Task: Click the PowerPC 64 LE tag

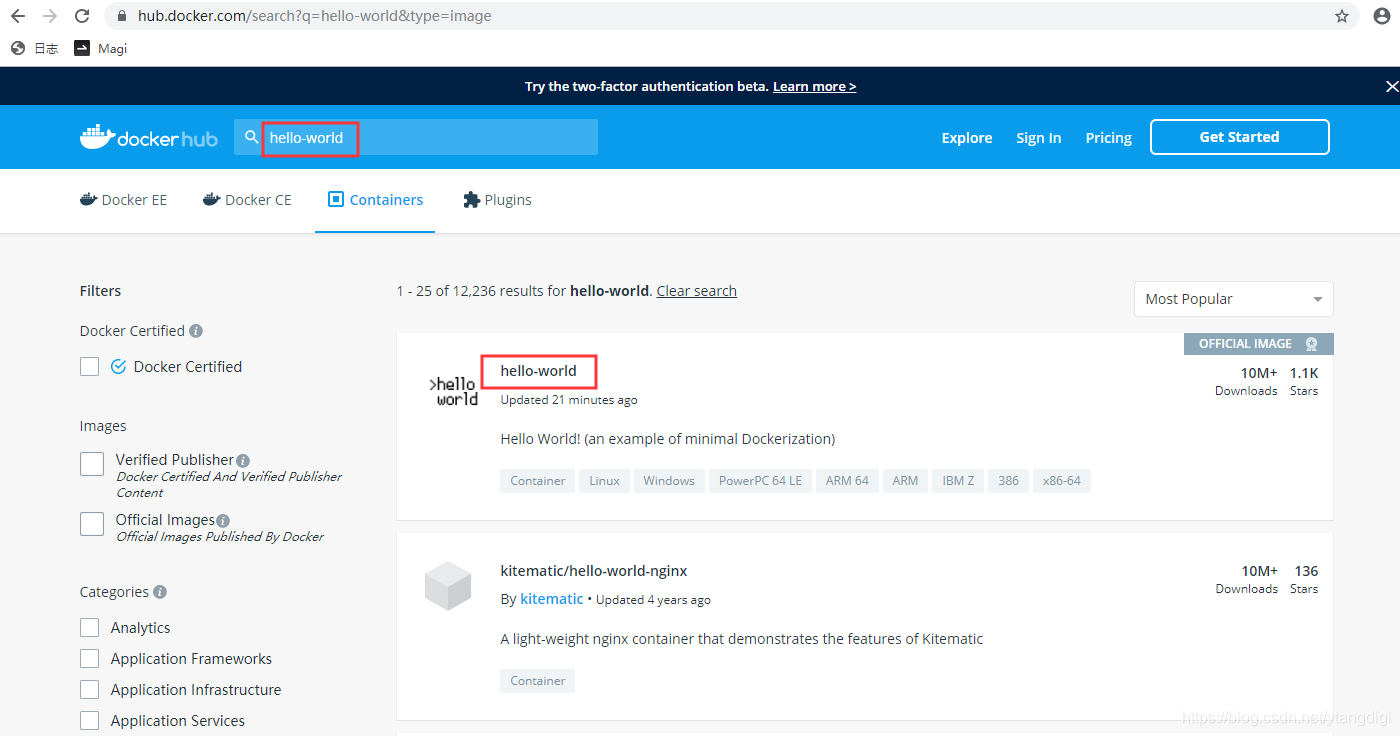Action: point(760,481)
